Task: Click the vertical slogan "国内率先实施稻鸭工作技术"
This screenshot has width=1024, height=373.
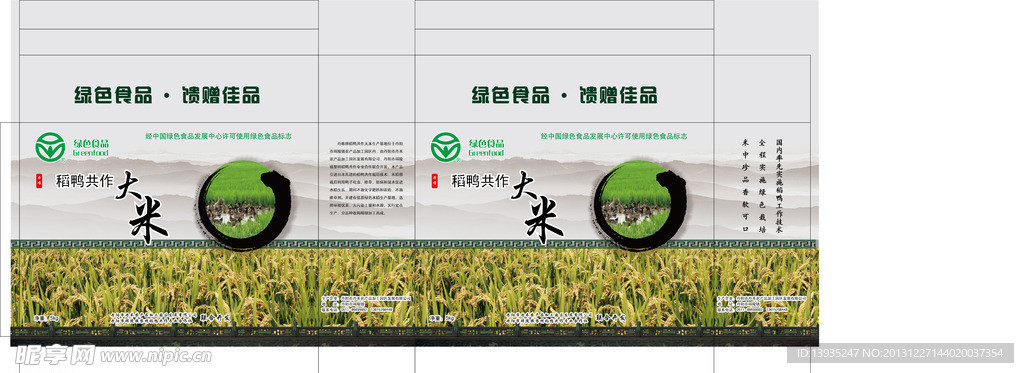Action: point(778,185)
